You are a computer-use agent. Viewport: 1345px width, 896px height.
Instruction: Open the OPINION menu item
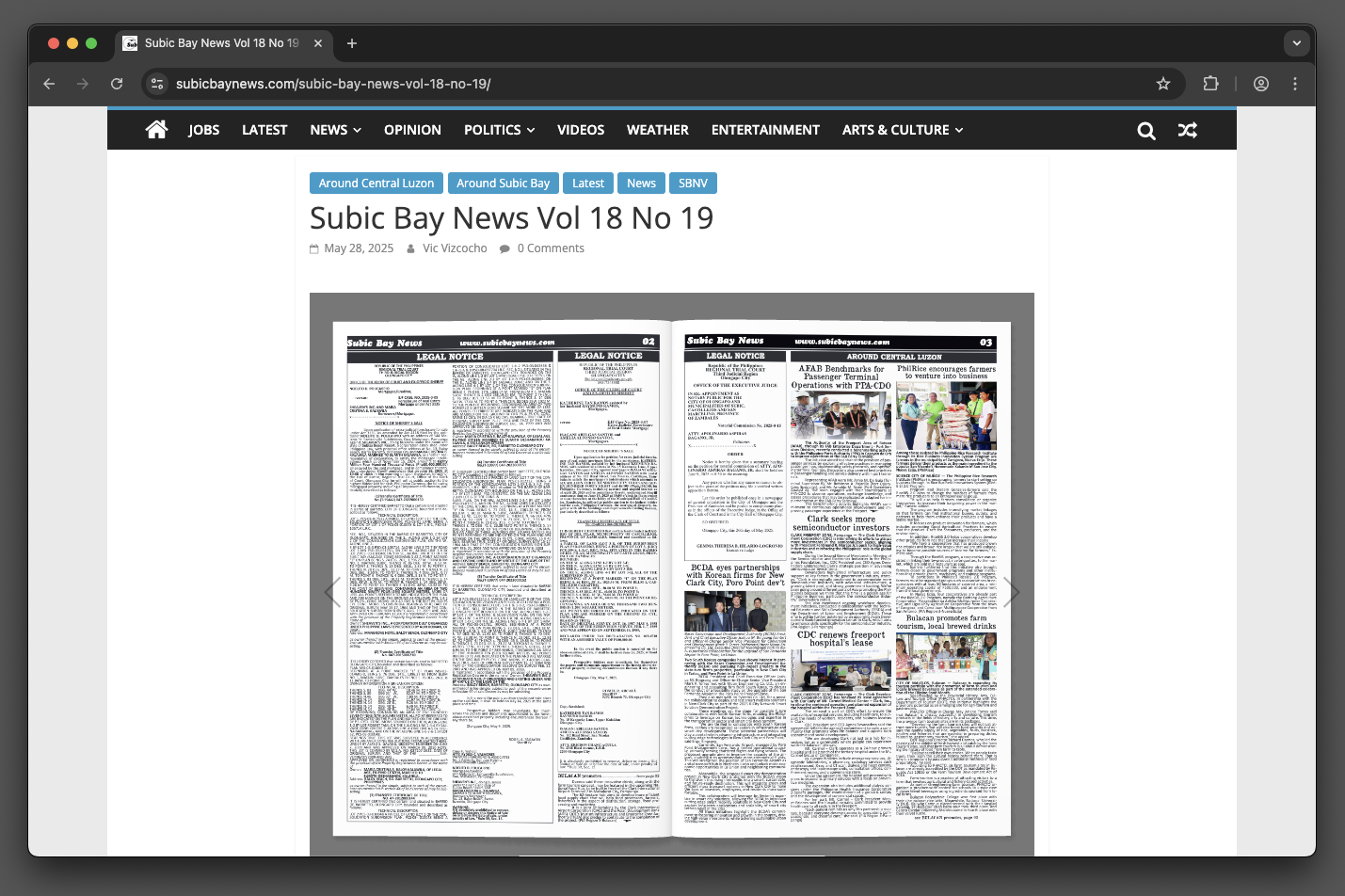tap(412, 130)
